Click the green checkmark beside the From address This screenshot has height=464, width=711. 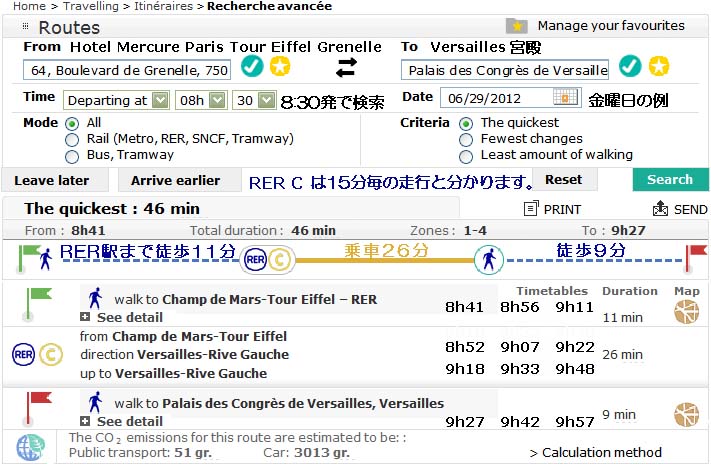[x=252, y=66]
